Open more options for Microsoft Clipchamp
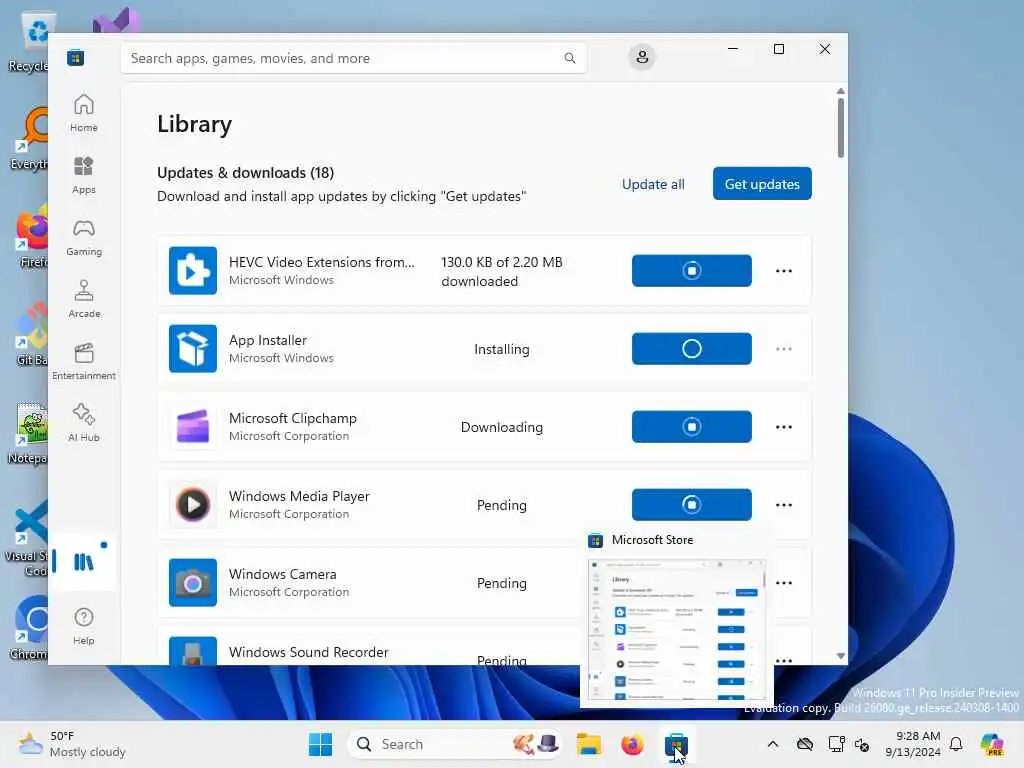1024x768 pixels. tap(784, 427)
